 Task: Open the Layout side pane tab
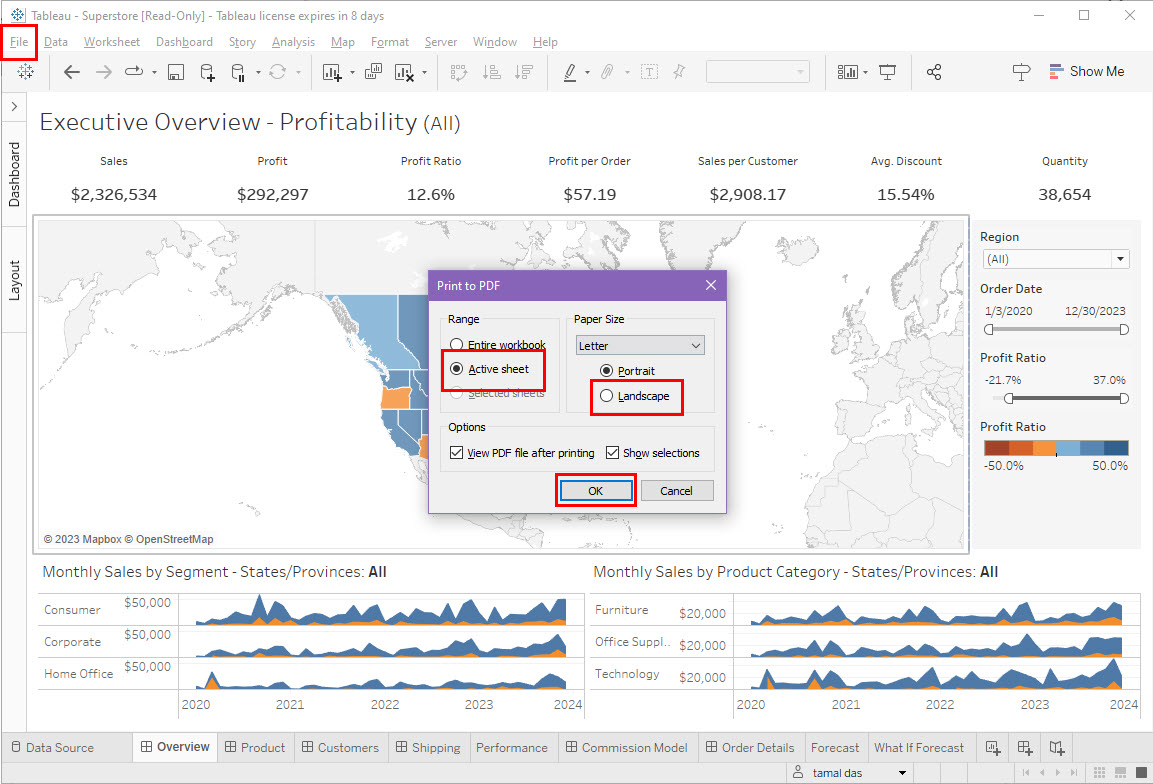click(14, 280)
